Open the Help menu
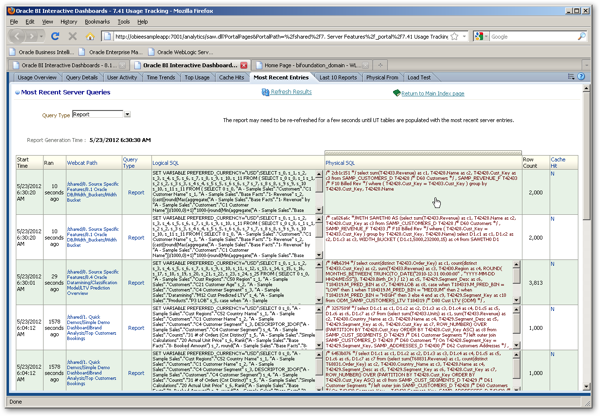Viewport: 600px width, 416px height. pyautogui.click(x=142, y=22)
